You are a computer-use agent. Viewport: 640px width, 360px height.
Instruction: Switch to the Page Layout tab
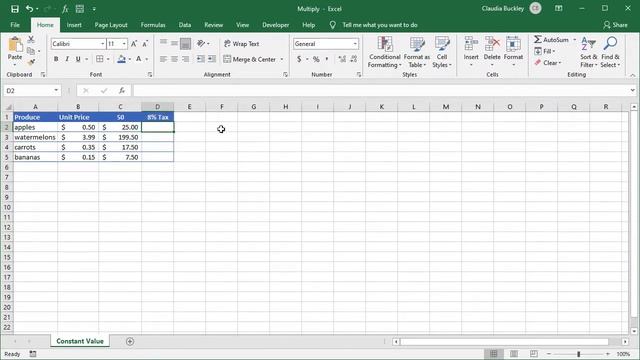click(x=111, y=25)
